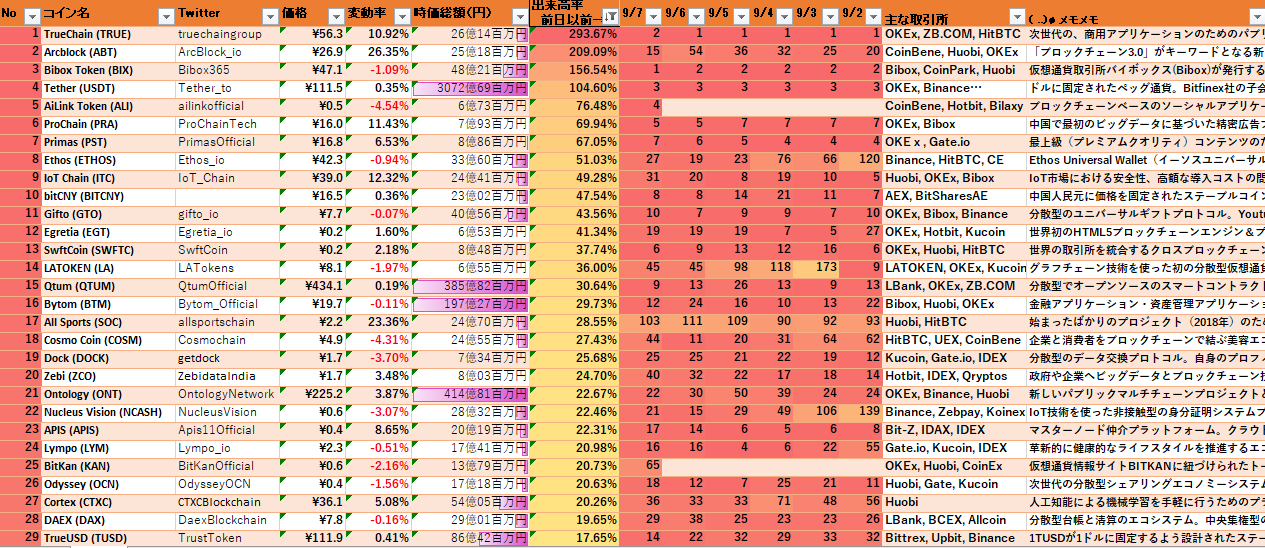Viewport: 1265px width, 548px height.
Task: Open the No column filter dropdown
Action: [31, 16]
